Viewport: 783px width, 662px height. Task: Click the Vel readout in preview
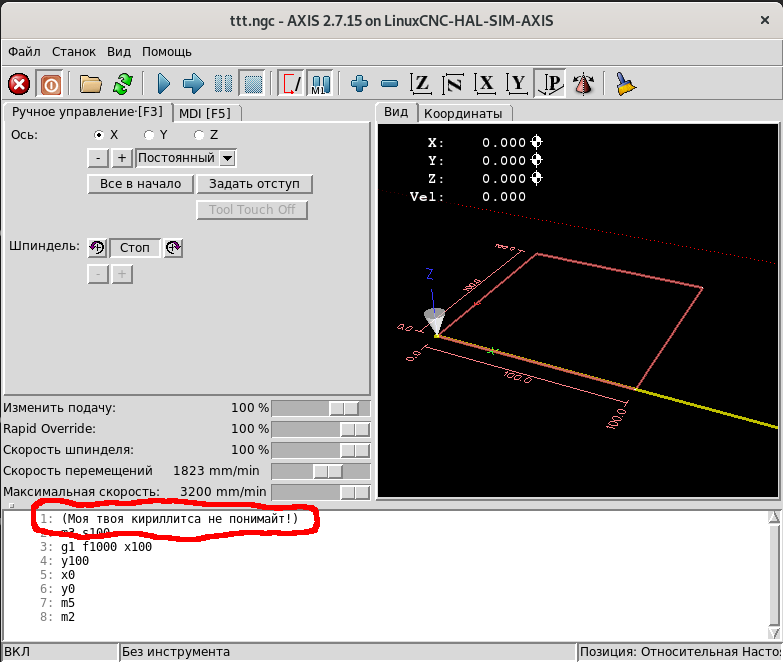[468, 197]
